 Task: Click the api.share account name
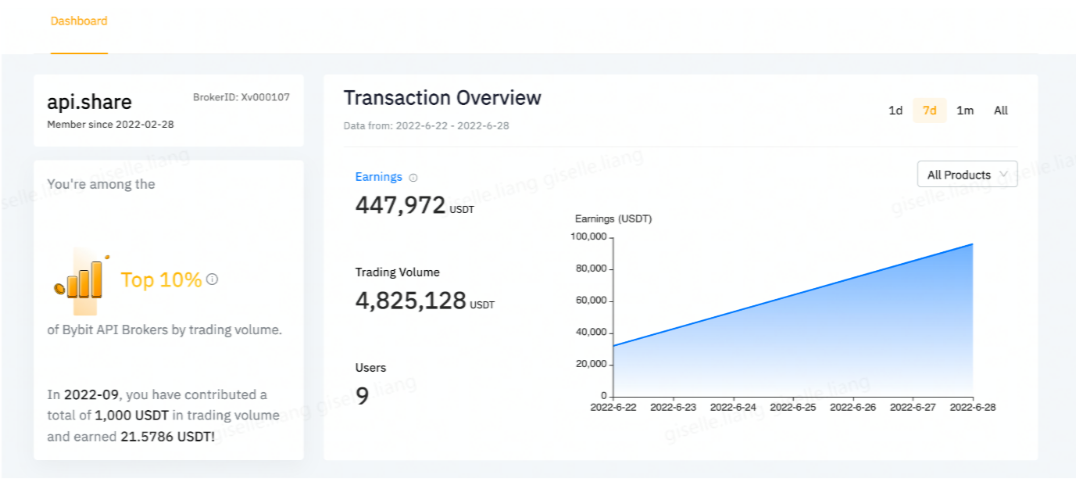89,102
